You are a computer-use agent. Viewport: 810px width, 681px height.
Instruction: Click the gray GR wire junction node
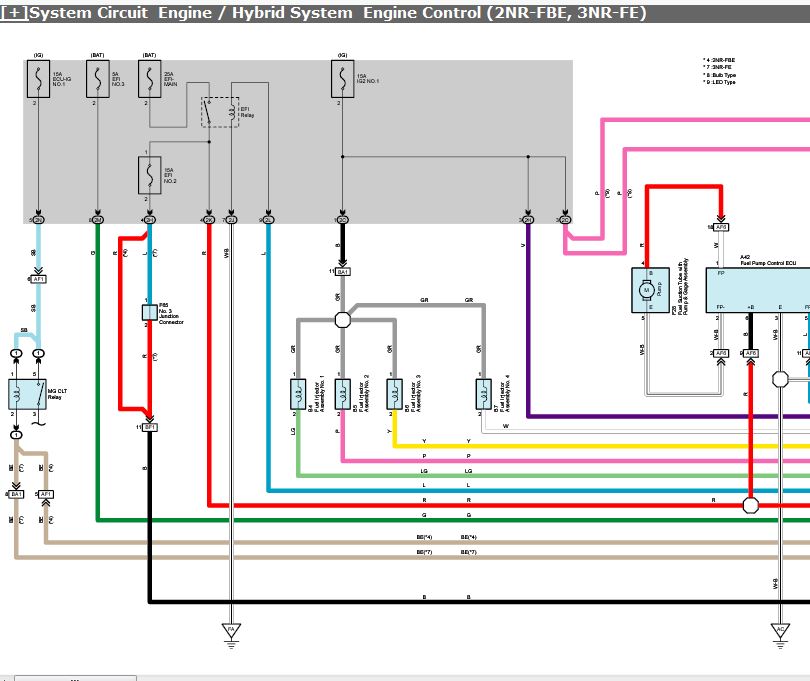[342, 320]
